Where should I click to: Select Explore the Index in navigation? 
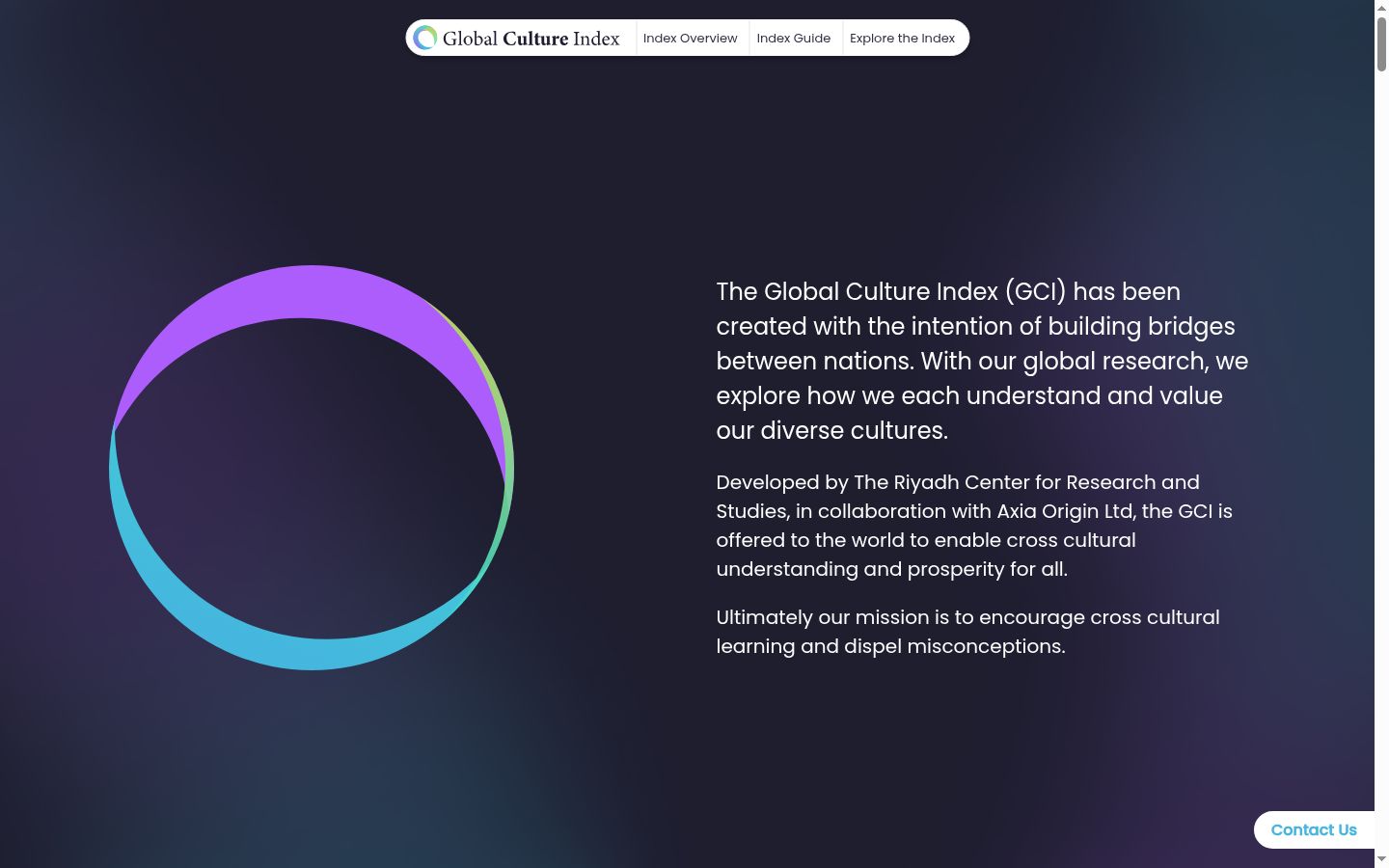coord(903,39)
